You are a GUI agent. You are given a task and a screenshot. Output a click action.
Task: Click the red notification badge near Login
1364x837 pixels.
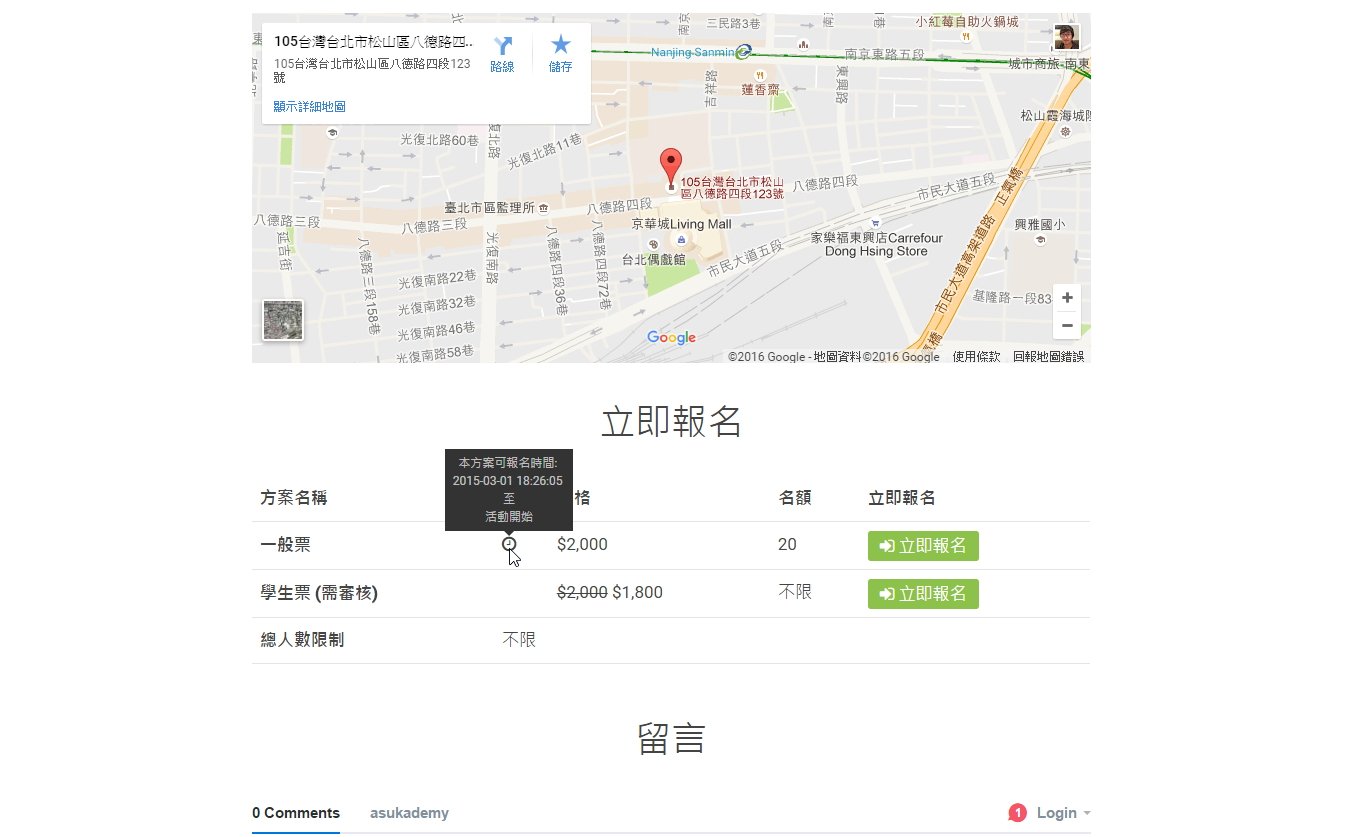(1018, 813)
